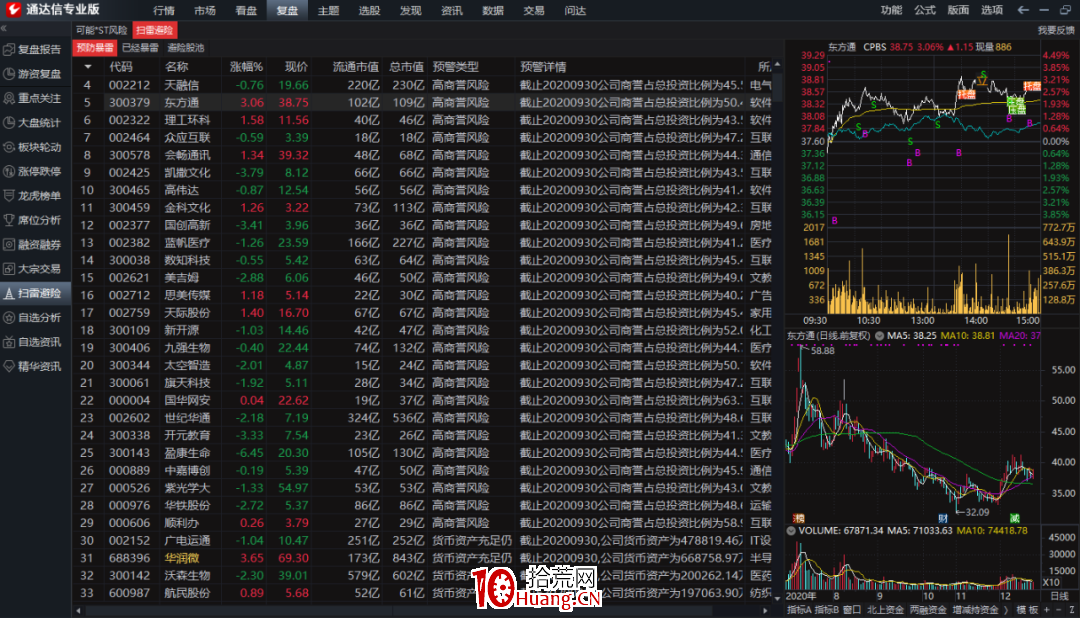Zoom out chart with minus icon
This screenshot has width=1080, height=618.
coord(1059,610)
